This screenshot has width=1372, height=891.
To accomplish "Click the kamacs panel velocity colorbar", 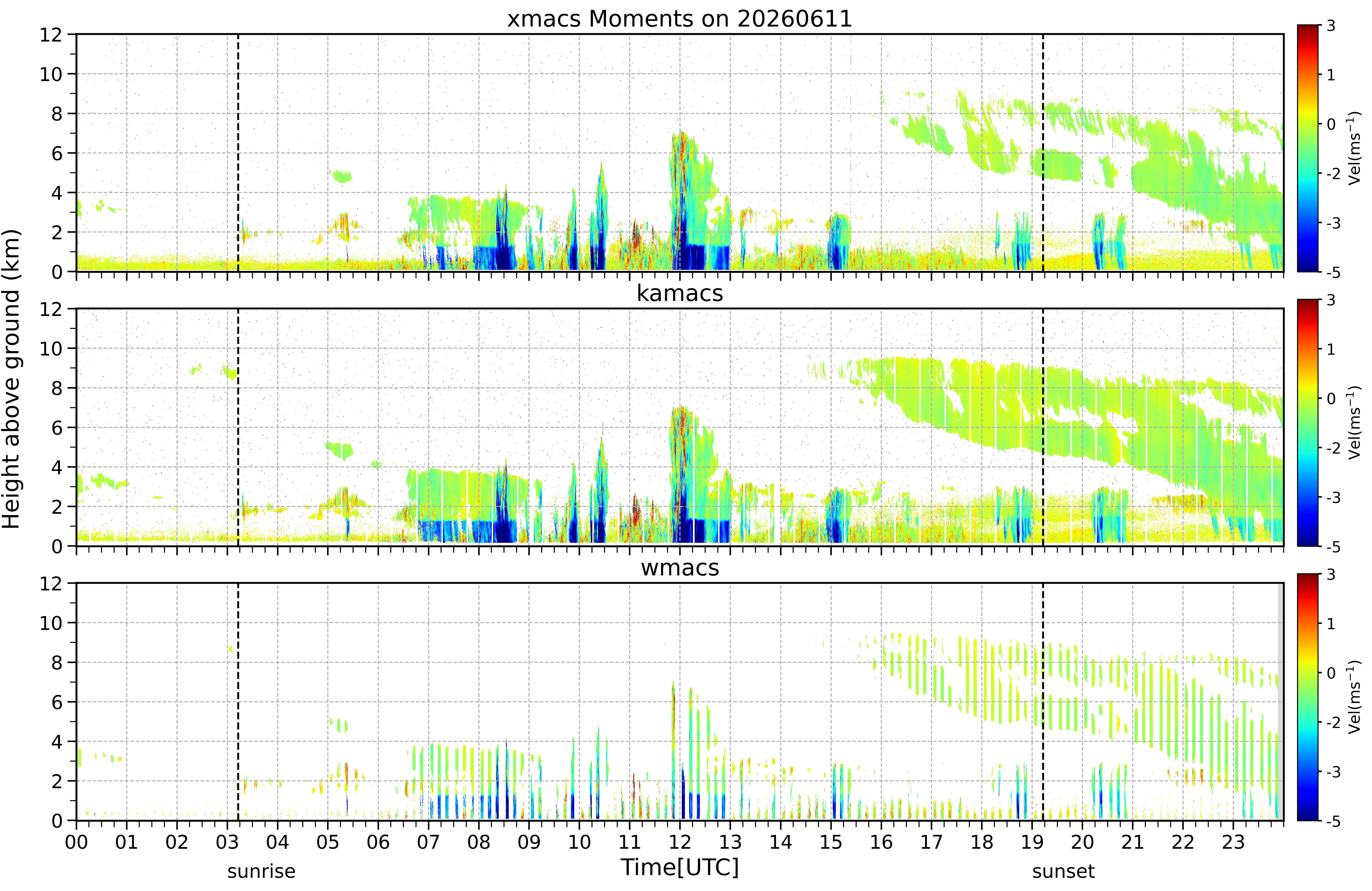I will (x=1308, y=423).
